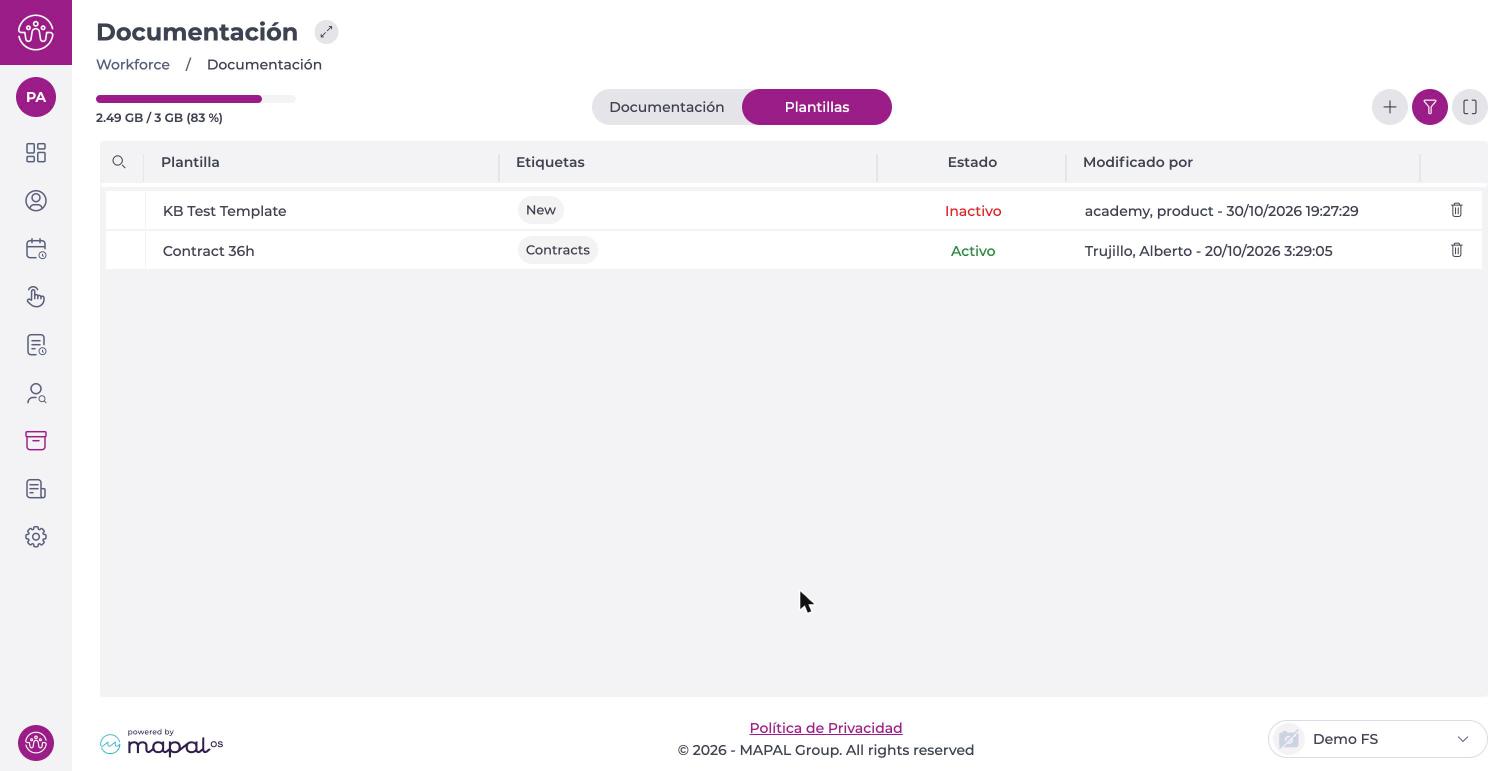Open the documentation archive box icon
The height and width of the screenshot is (771, 1512).
pos(36,441)
